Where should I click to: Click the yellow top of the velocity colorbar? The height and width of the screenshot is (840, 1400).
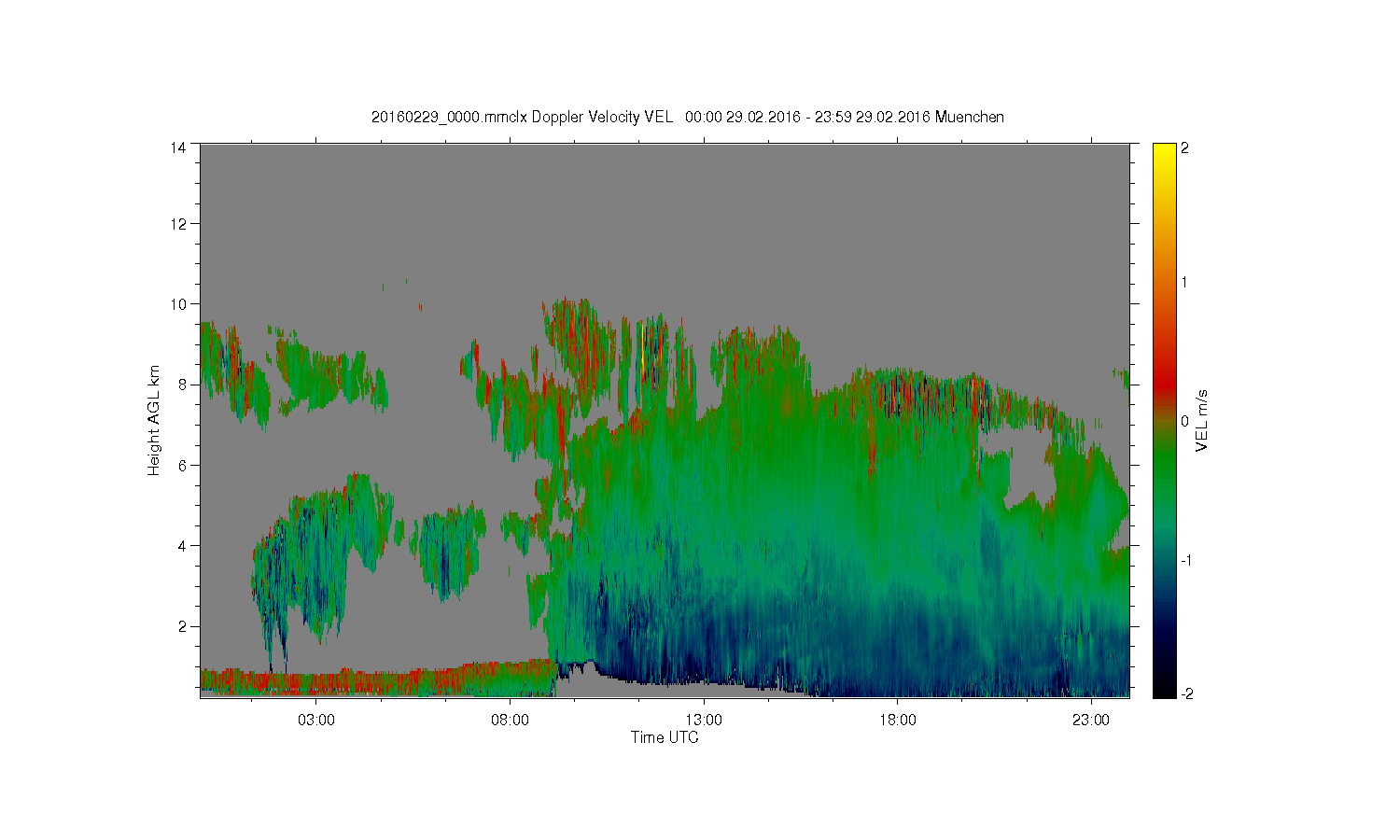click(1164, 154)
